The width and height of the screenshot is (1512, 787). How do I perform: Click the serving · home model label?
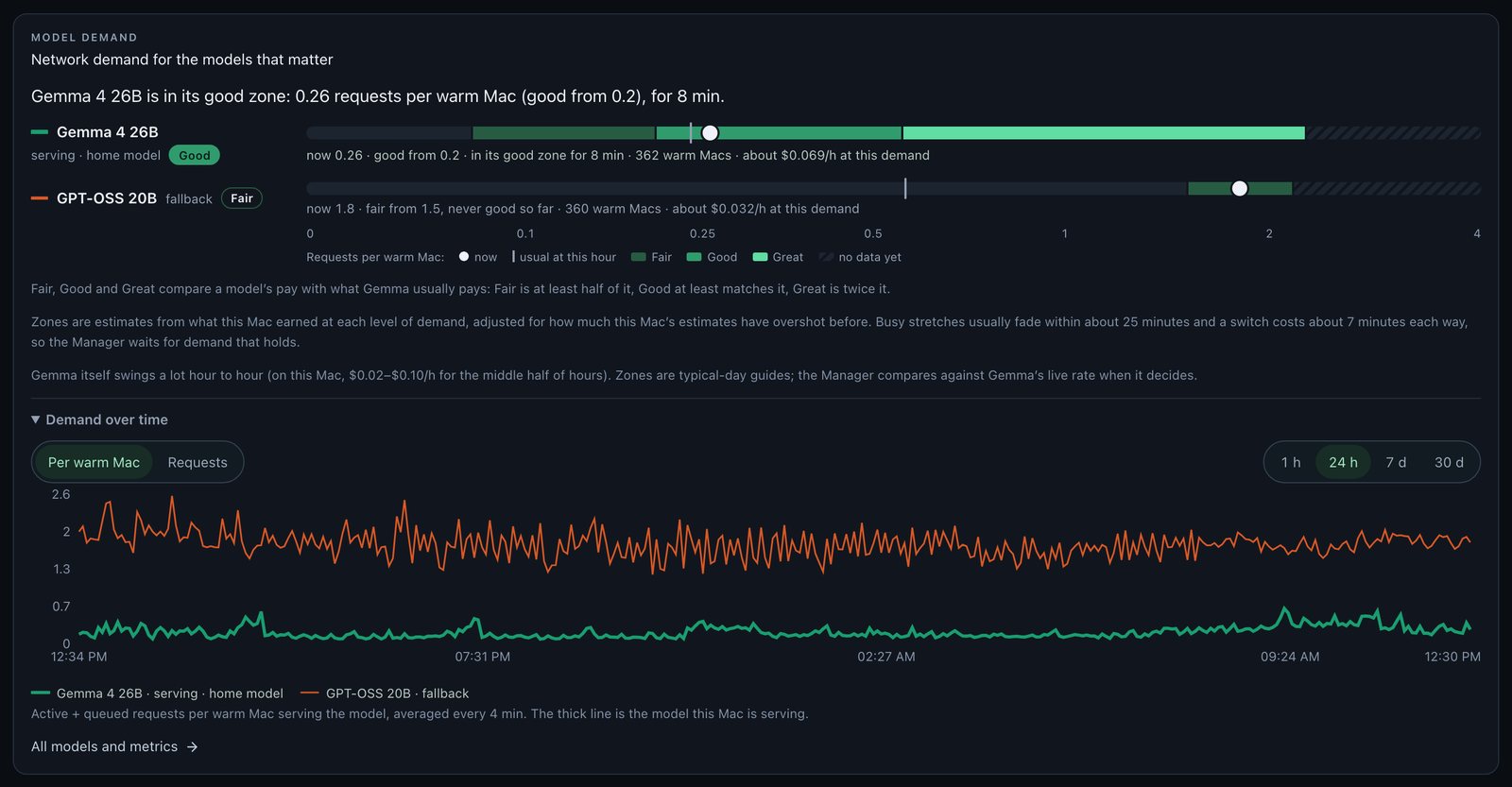[x=95, y=155]
